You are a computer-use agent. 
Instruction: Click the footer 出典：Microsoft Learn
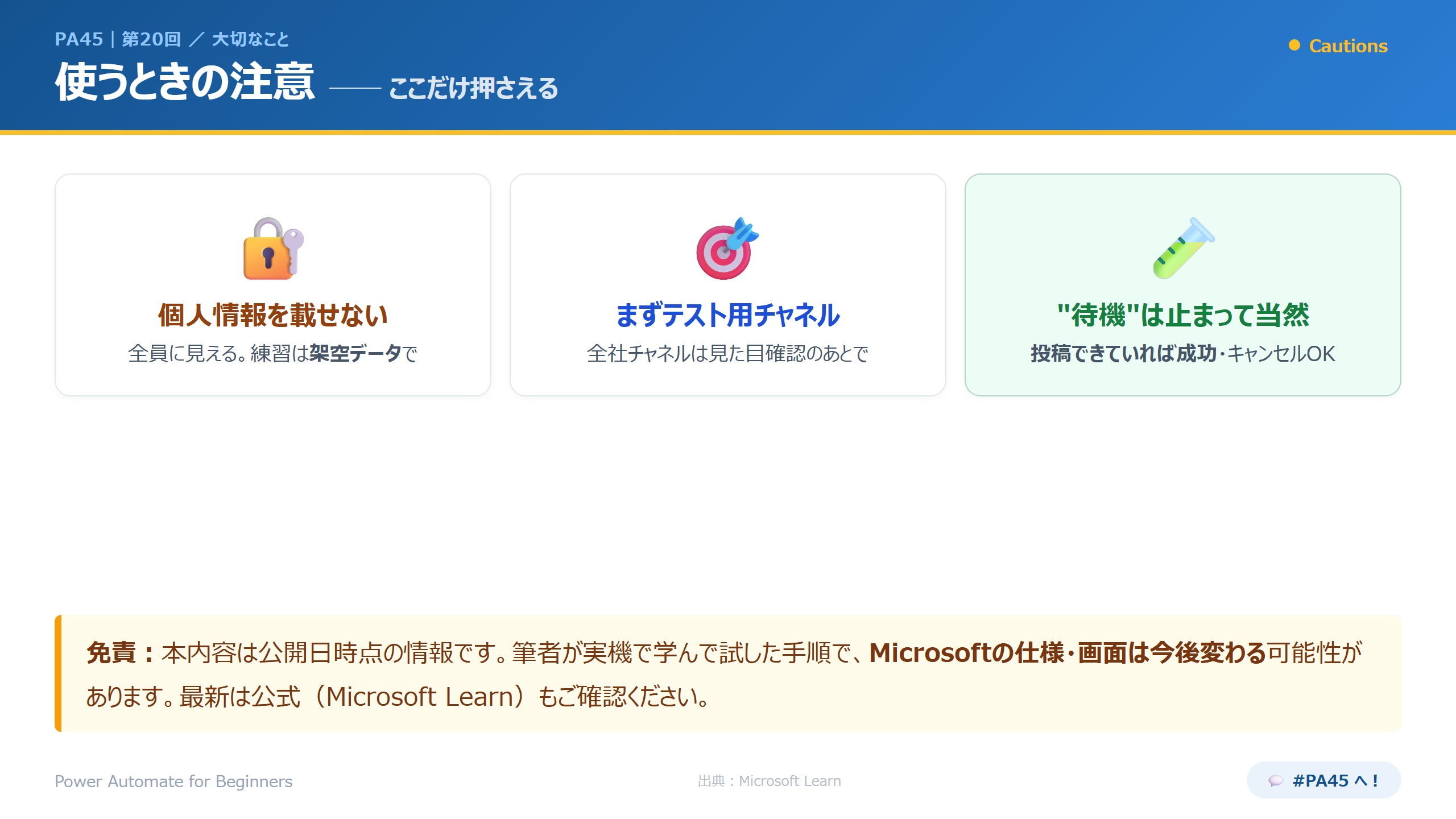tap(769, 781)
